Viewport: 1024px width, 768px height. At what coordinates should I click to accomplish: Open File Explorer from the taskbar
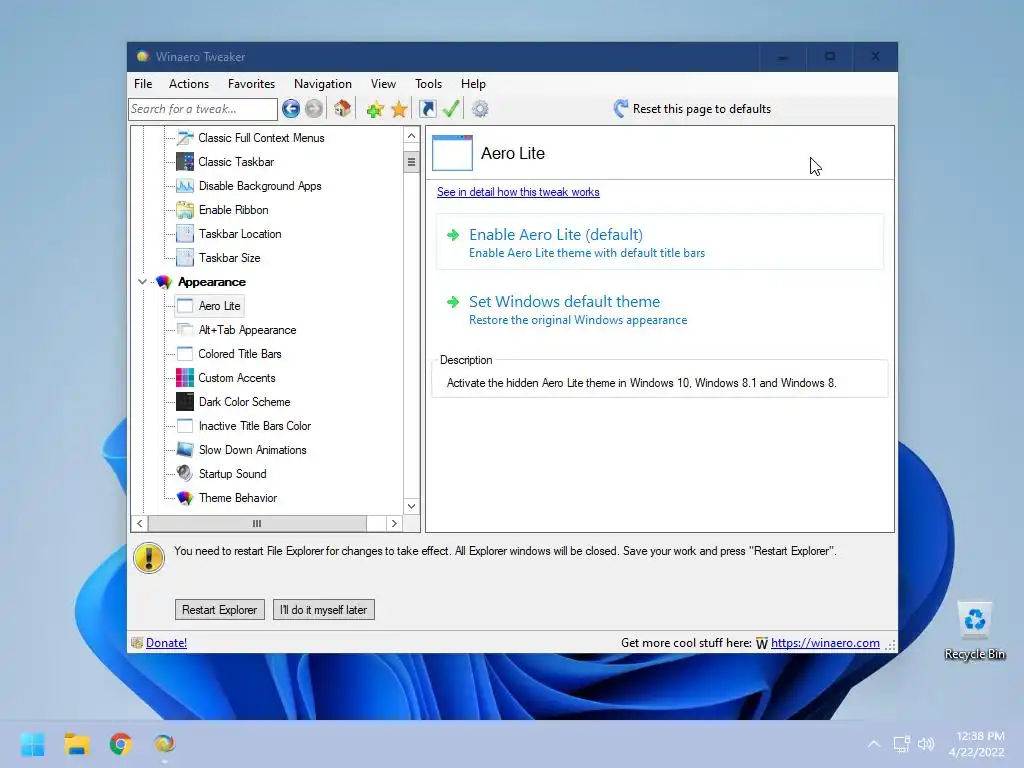(76, 744)
